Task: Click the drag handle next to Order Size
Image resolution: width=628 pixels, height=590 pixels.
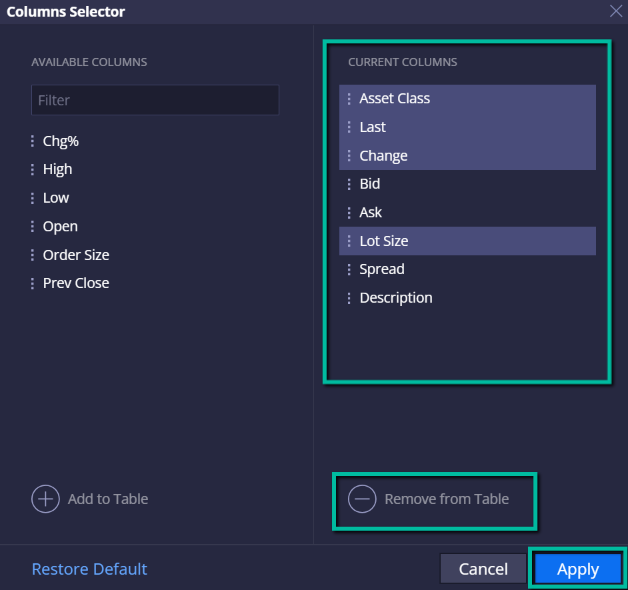Action: click(x=32, y=255)
